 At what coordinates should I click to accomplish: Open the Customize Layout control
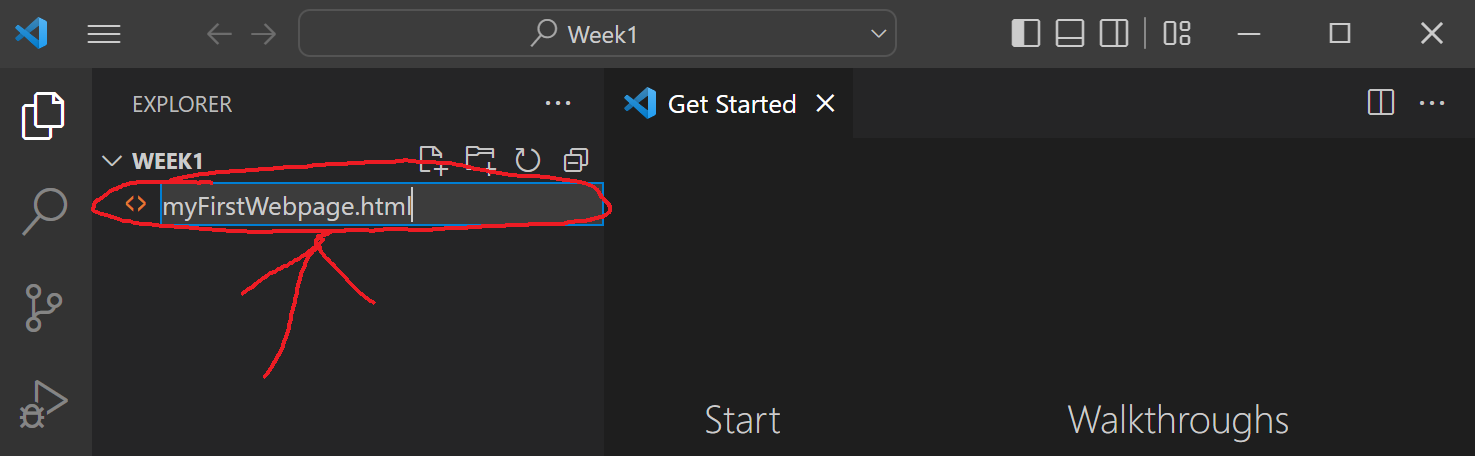pos(1177,34)
